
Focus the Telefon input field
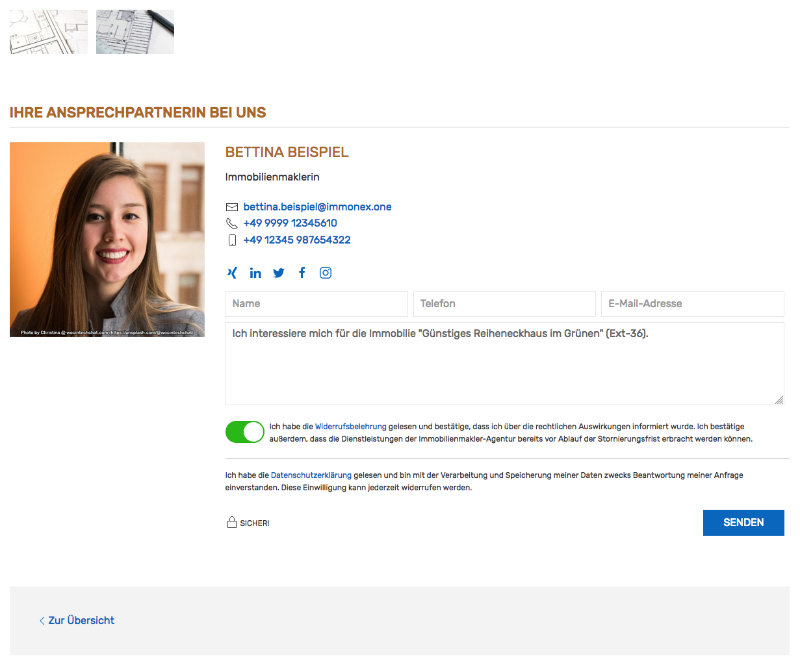(x=505, y=304)
